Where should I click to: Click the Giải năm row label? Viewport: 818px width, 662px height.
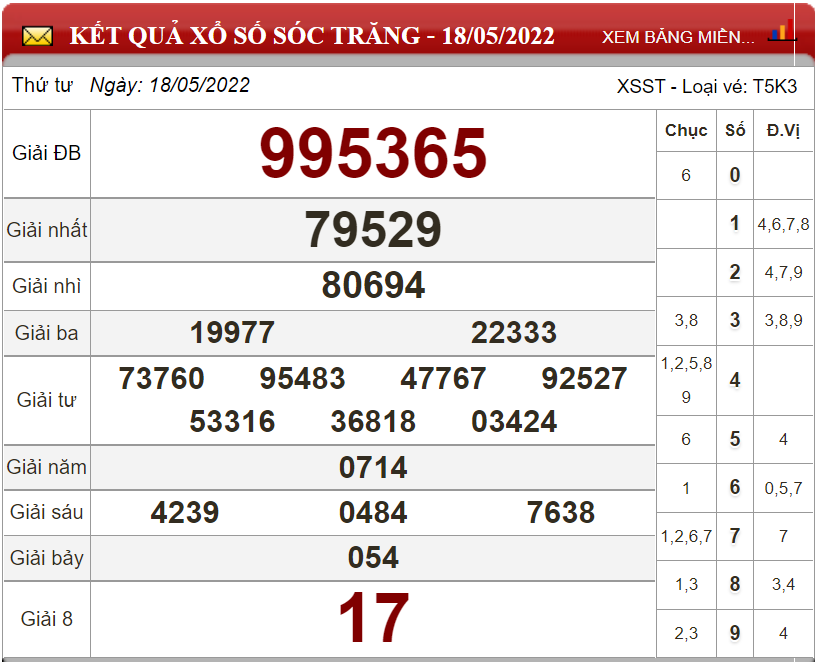point(46,467)
